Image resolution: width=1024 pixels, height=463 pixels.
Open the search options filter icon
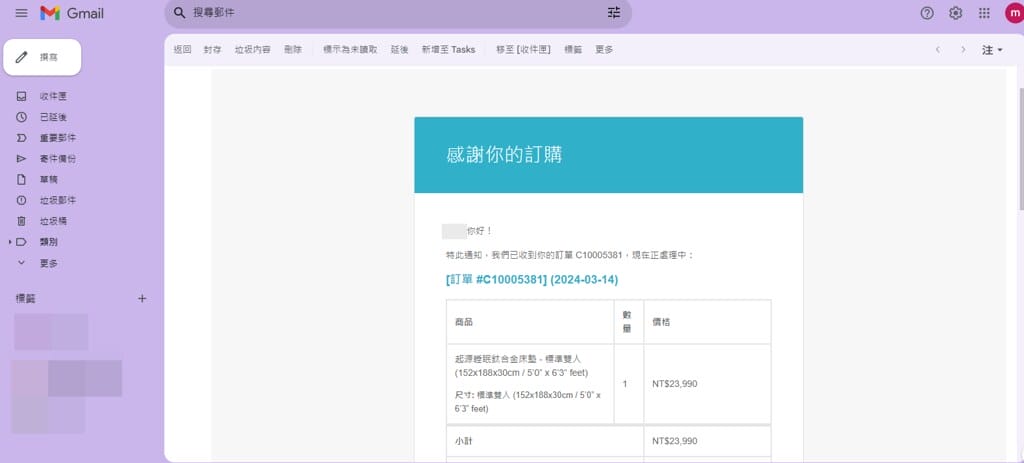[x=614, y=12]
